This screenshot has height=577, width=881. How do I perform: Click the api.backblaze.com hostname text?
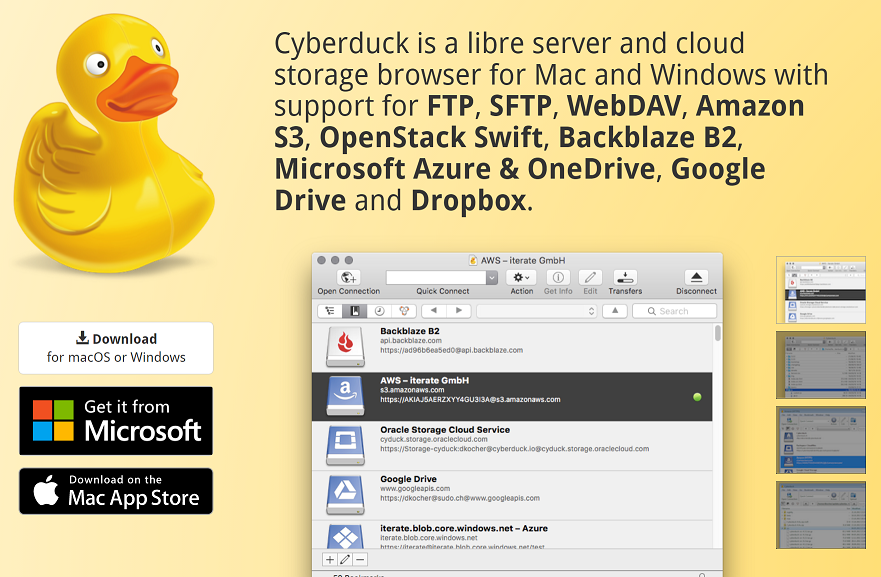pyautogui.click(x=411, y=340)
